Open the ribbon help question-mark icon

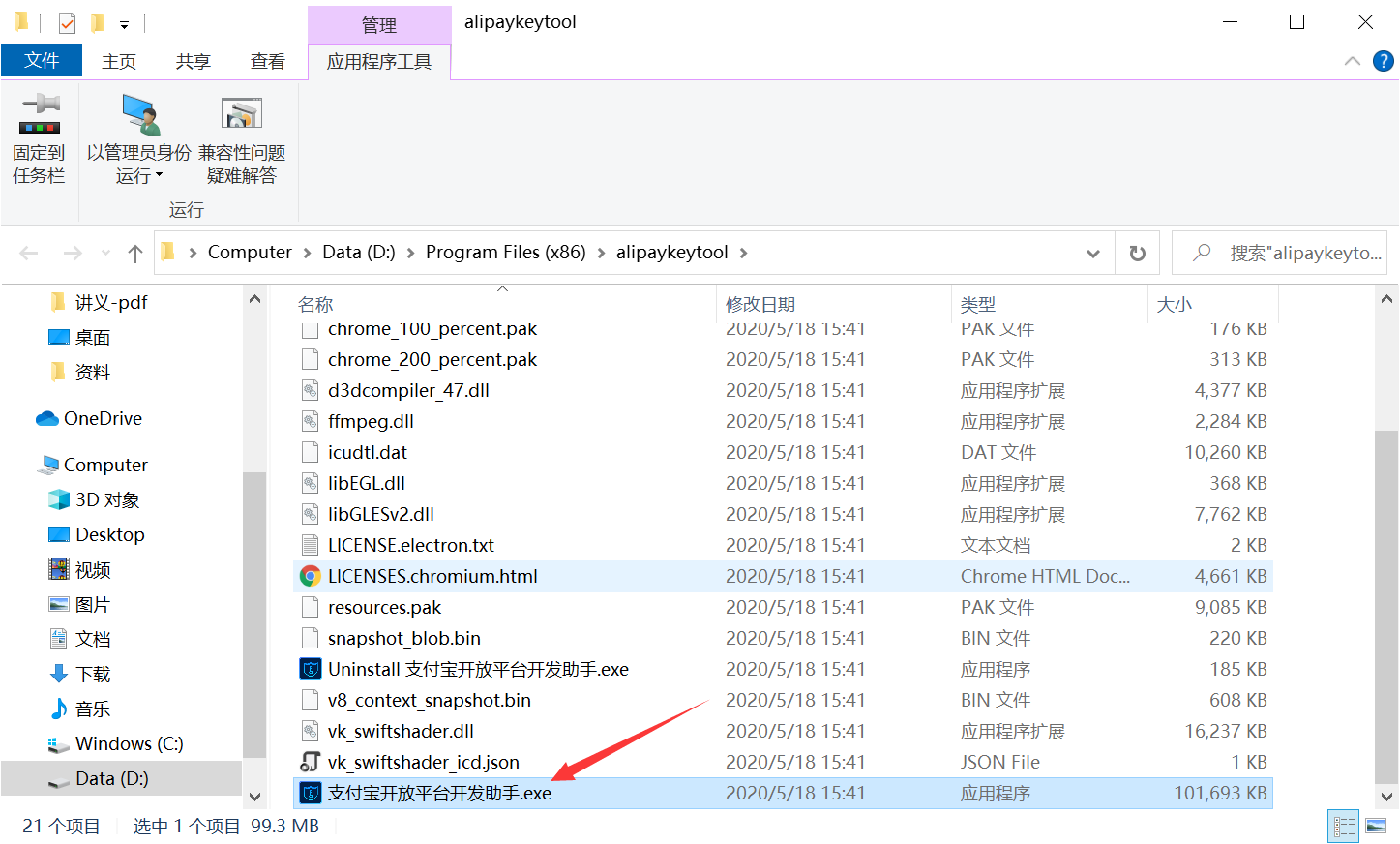click(1384, 61)
